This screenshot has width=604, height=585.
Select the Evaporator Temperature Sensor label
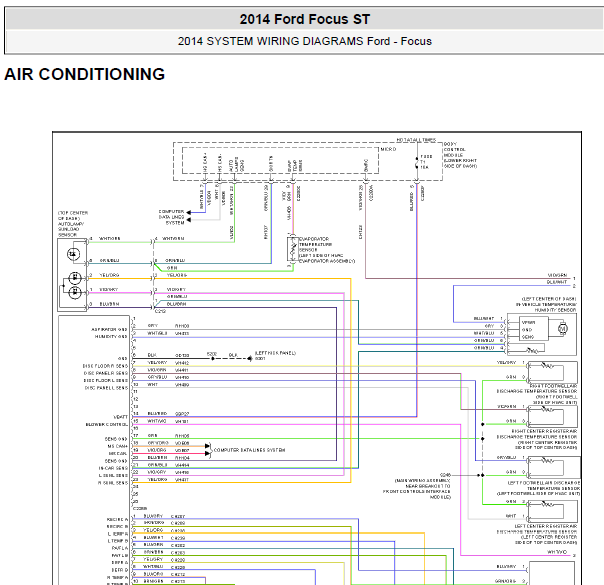327,250
